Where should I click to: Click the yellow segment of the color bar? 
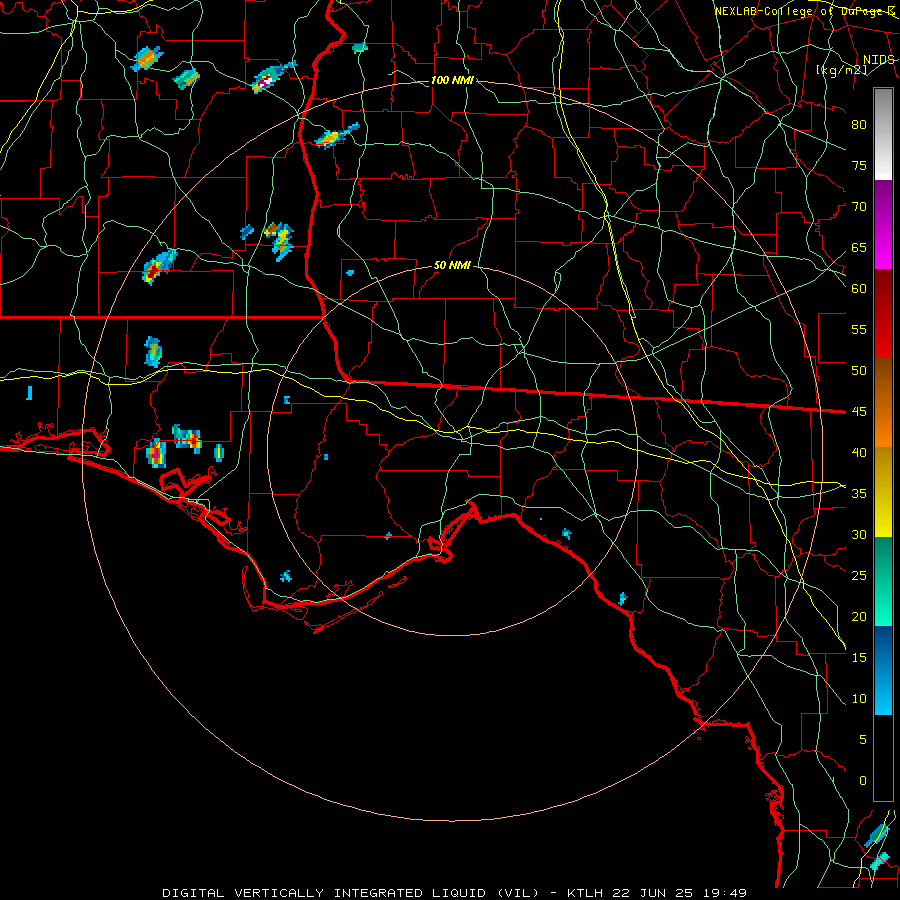(x=883, y=492)
